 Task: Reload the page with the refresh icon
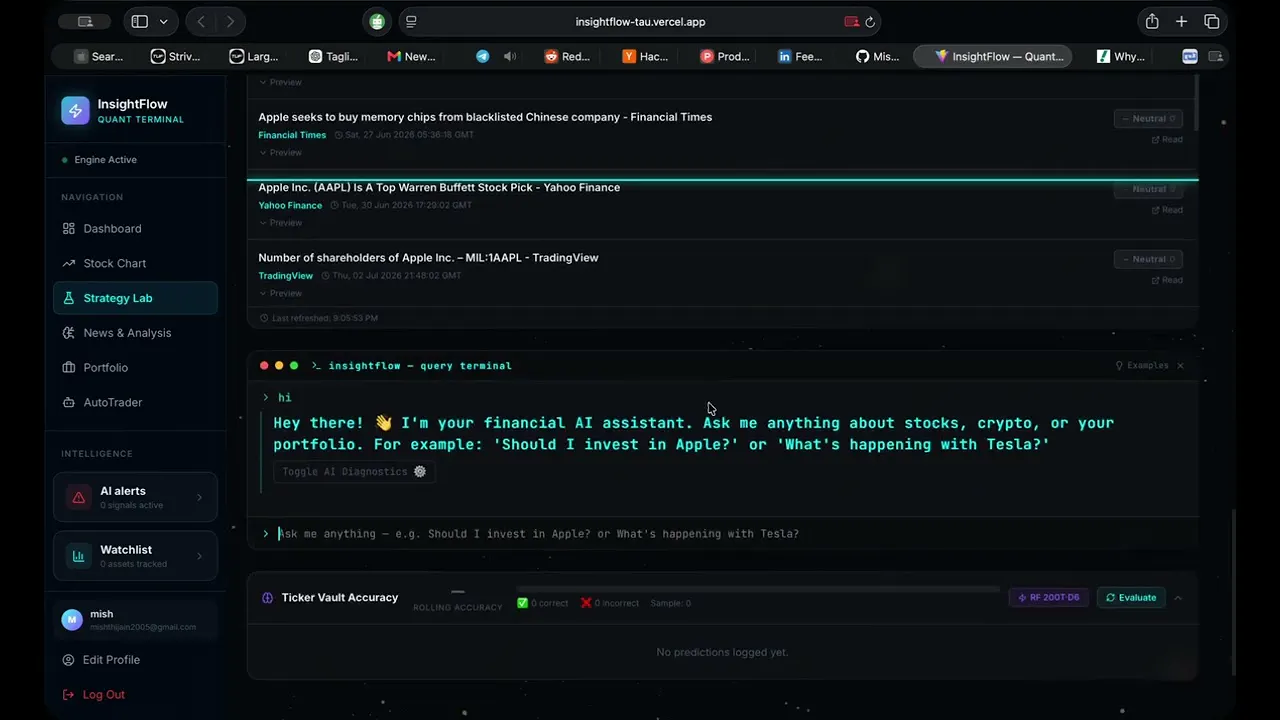[870, 22]
